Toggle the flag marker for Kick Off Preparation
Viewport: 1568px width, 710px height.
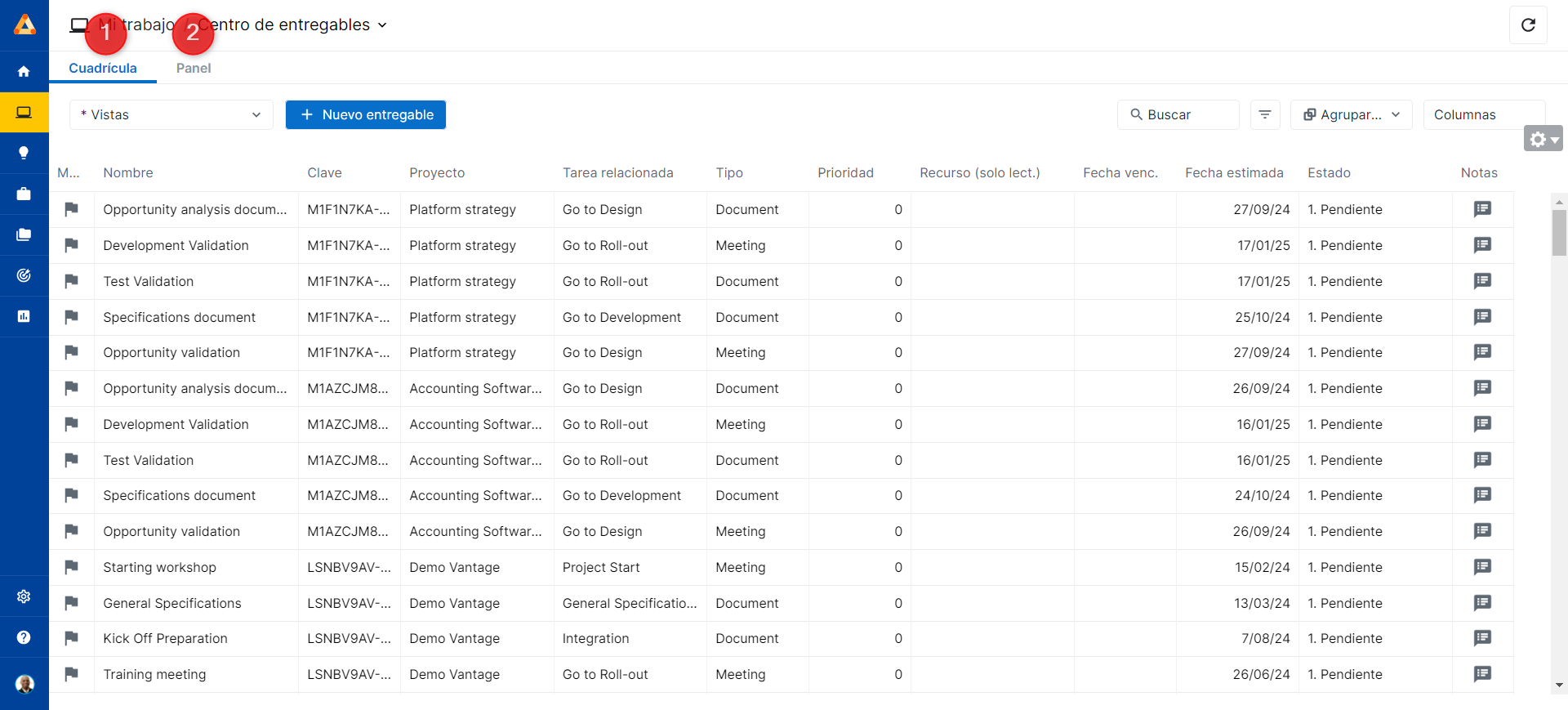(x=72, y=638)
